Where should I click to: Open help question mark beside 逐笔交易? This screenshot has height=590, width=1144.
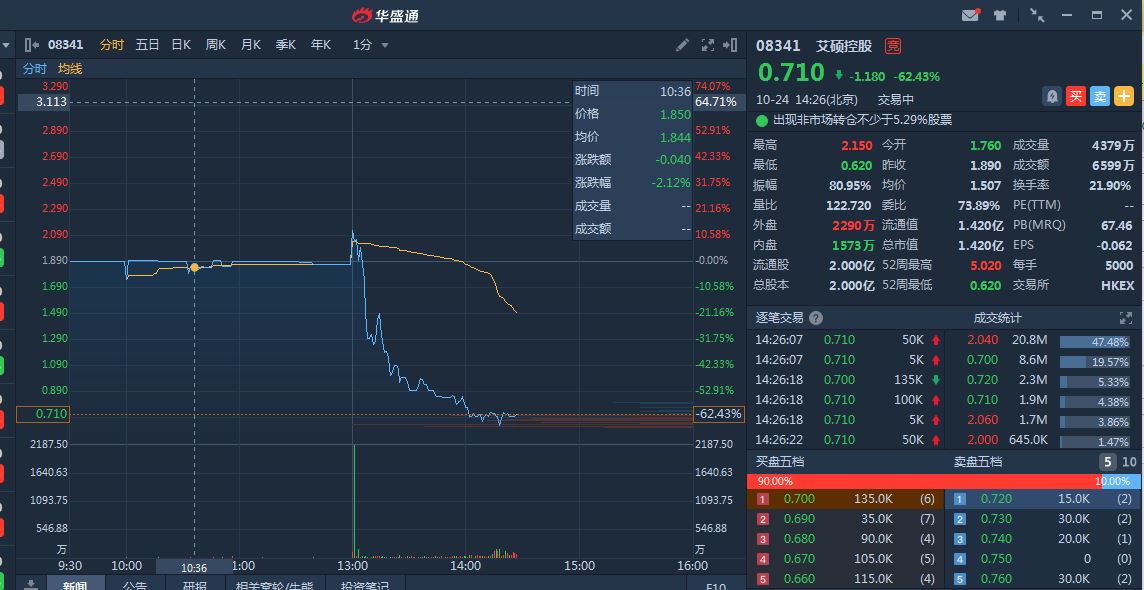[x=816, y=318]
